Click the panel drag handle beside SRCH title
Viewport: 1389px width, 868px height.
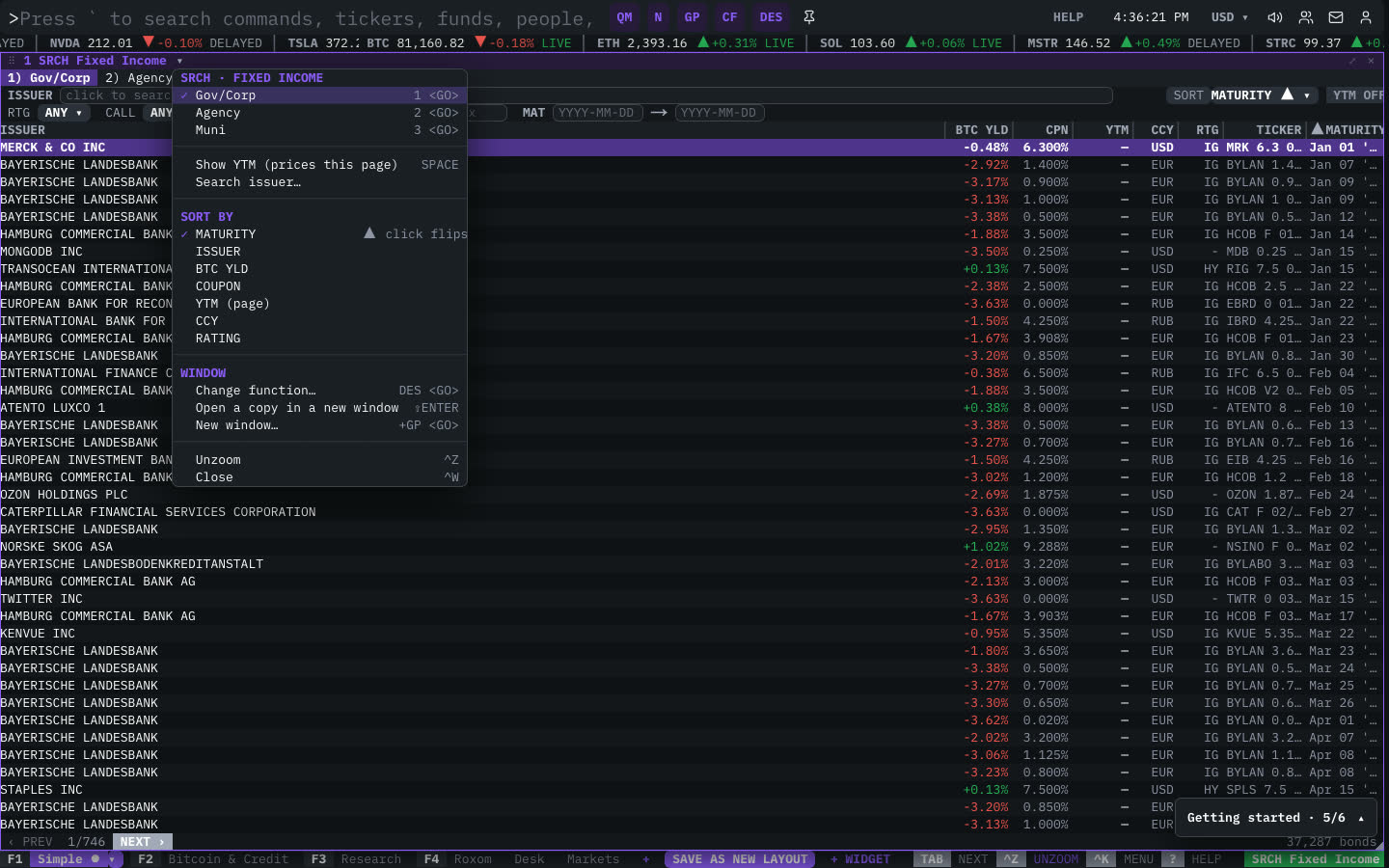[x=12, y=61]
